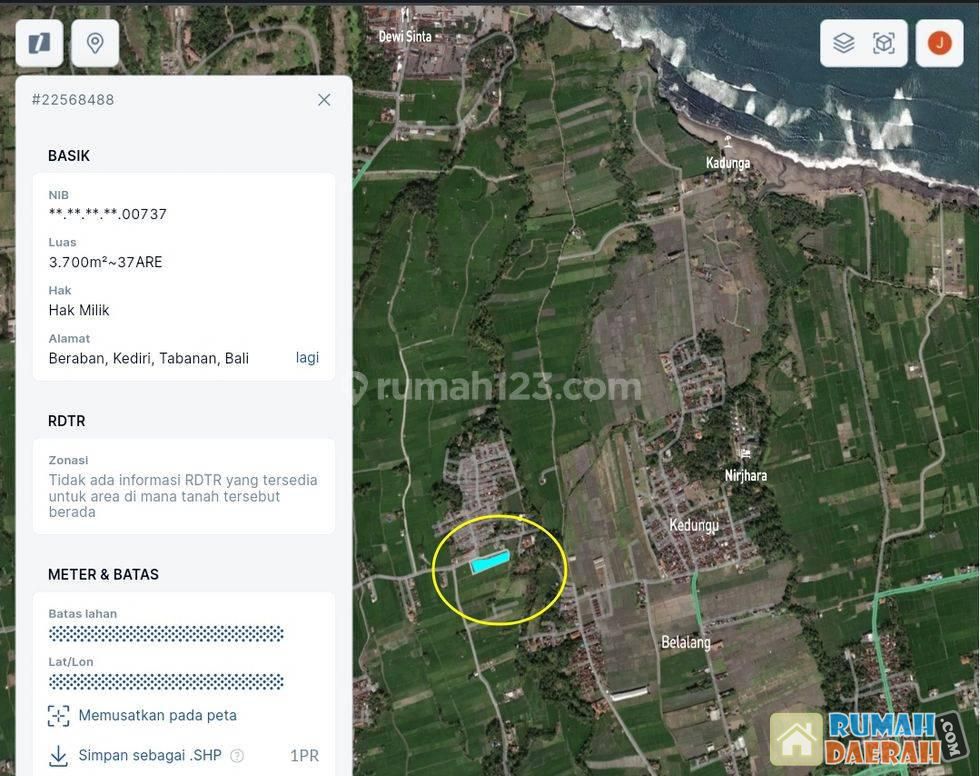Image resolution: width=980 pixels, height=776 pixels.
Task: Open the orange J user avatar
Action: (x=939, y=43)
